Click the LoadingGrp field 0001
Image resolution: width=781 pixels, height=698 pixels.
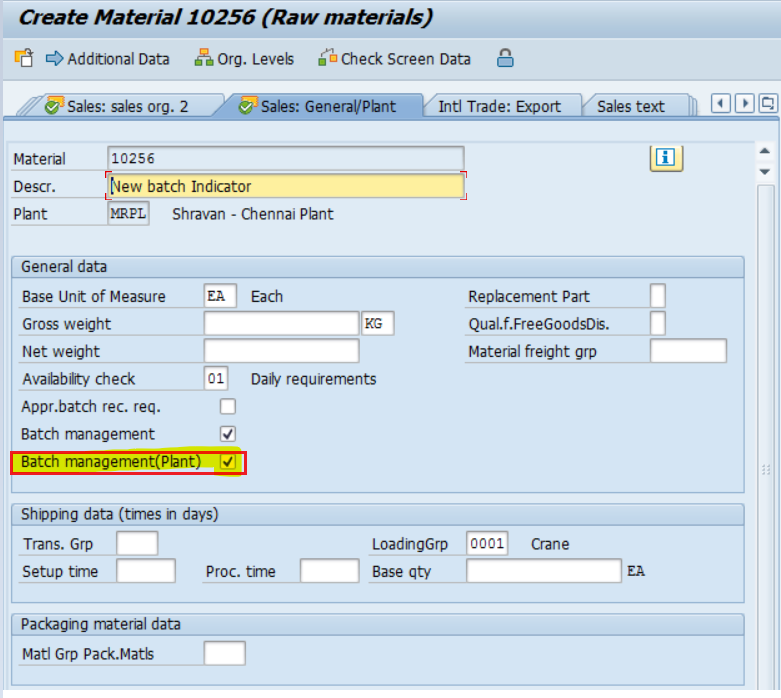tap(487, 544)
